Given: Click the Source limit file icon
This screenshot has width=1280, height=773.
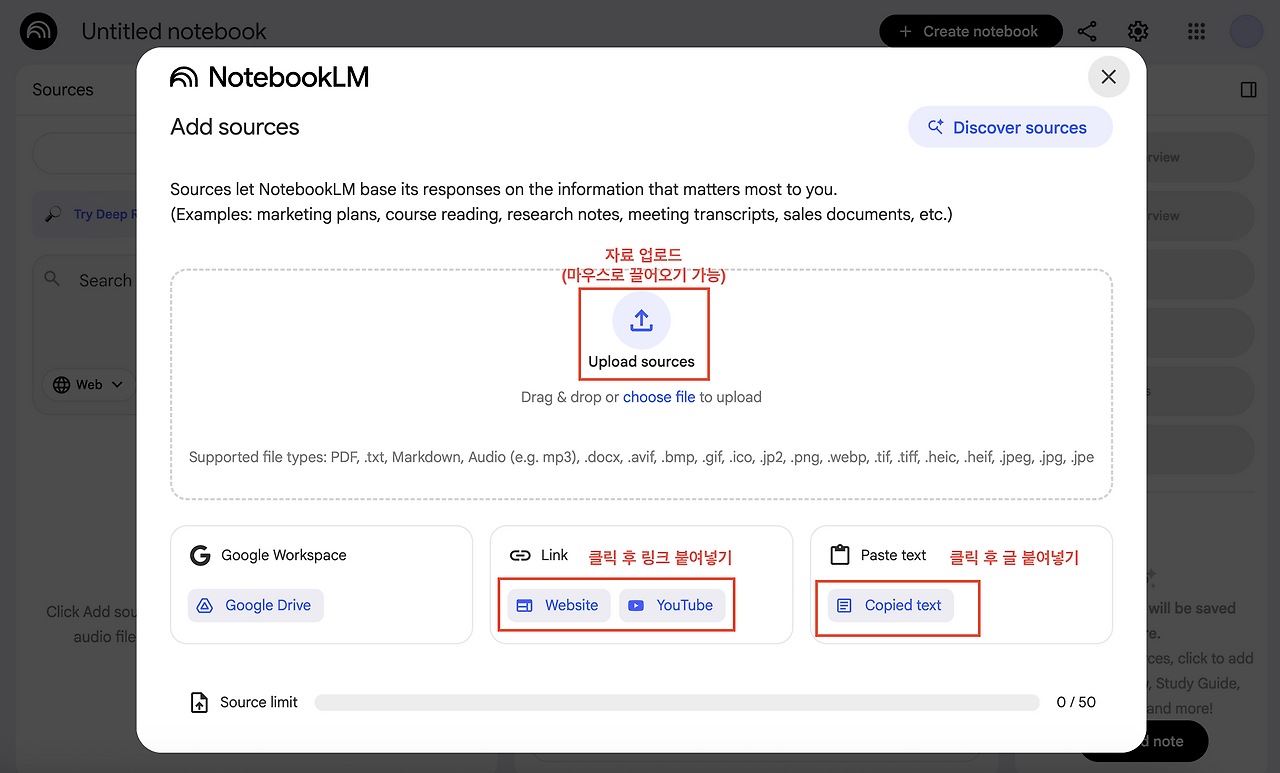Looking at the screenshot, I should (200, 702).
